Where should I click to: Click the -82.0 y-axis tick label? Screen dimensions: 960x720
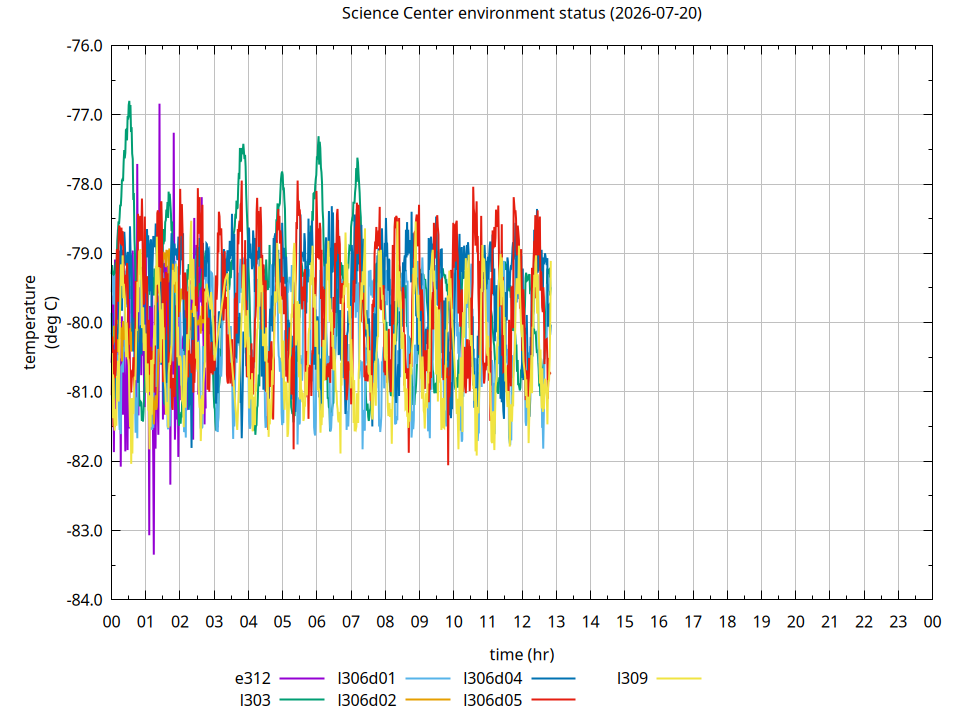(x=84, y=461)
